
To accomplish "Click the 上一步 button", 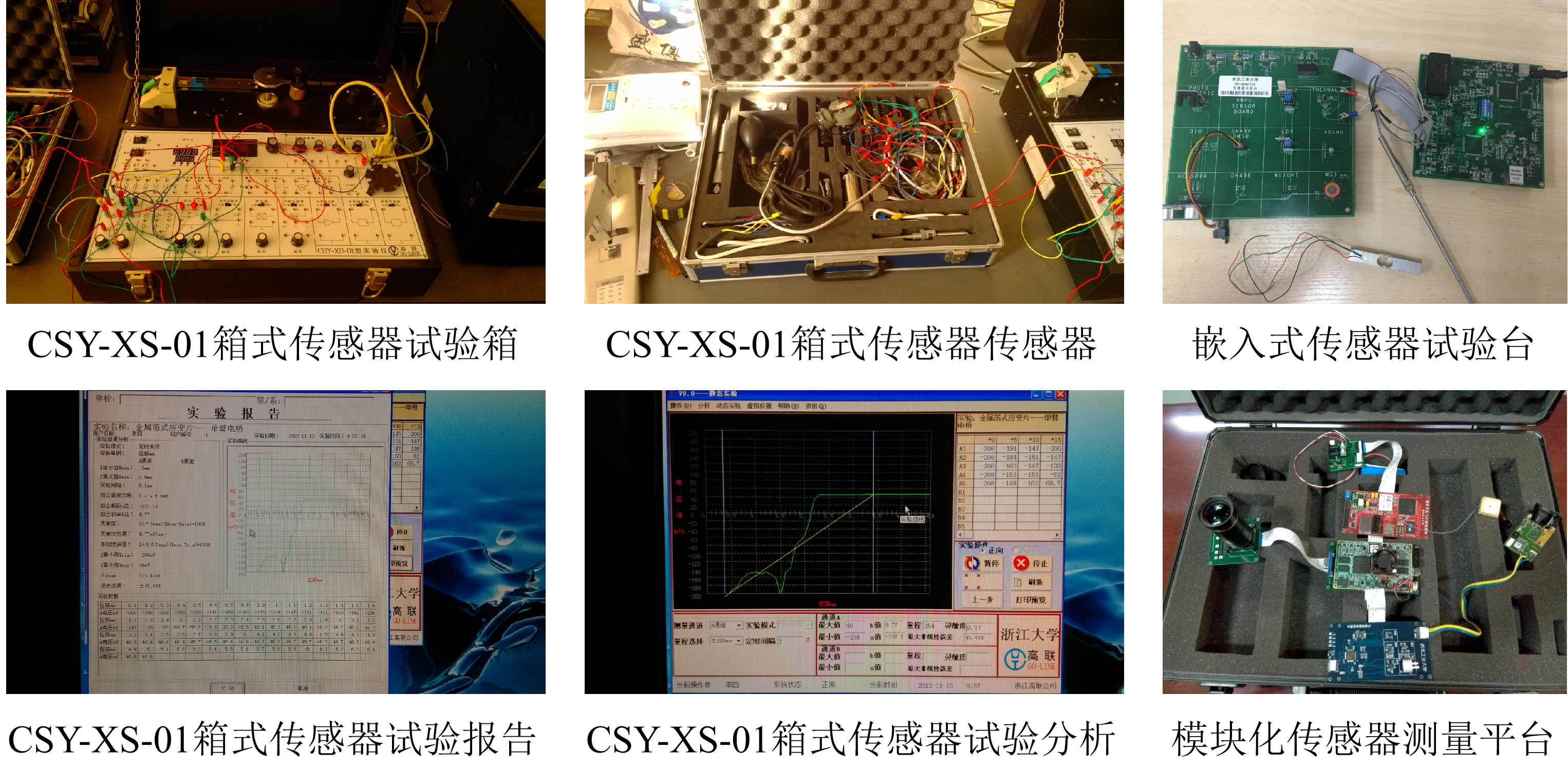I will (x=982, y=599).
